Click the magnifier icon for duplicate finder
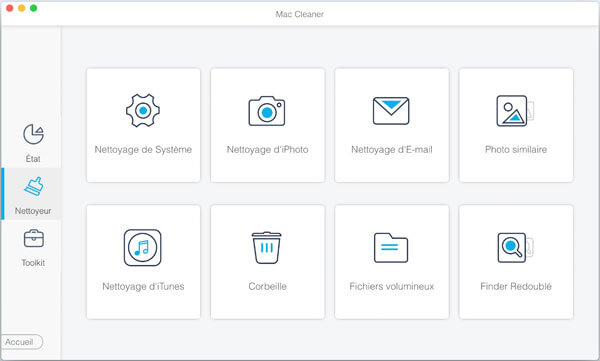This screenshot has height=361, width=600. point(515,248)
